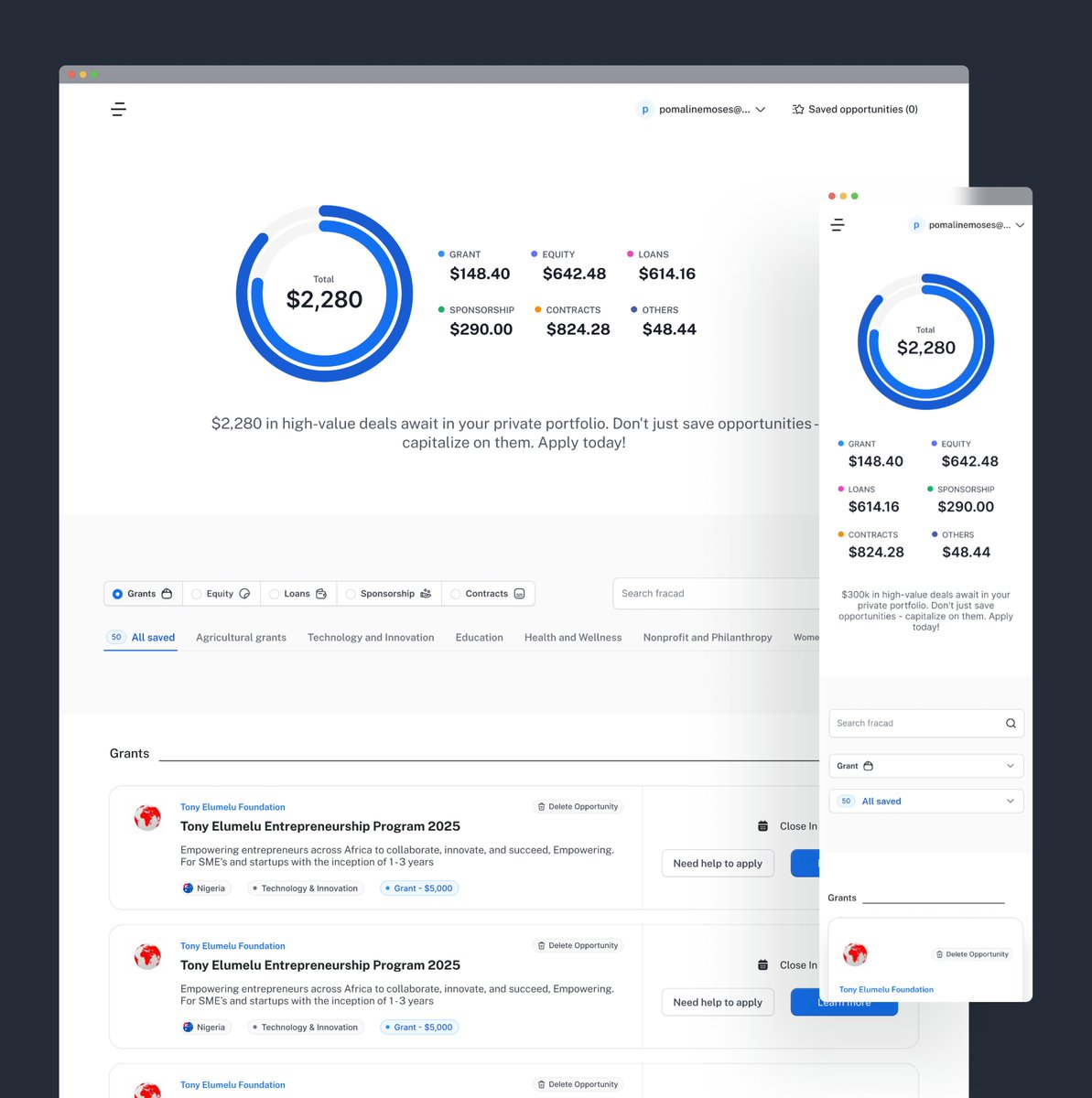The image size is (1092, 1098).
Task: Select the Education tab
Action: pyautogui.click(x=480, y=638)
